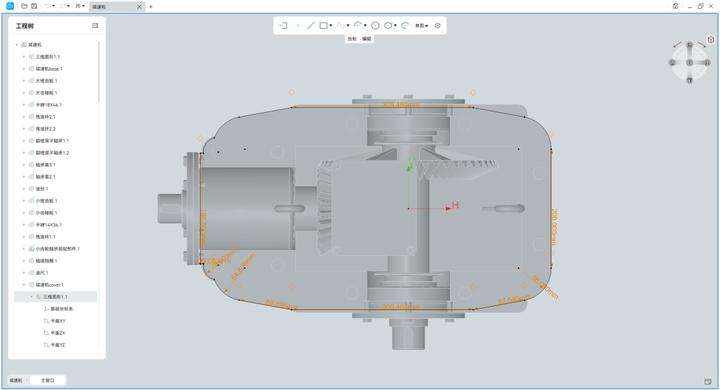This screenshot has height=390, width=720.
Task: Open the Rectangle tool dropdown arrow
Action: 331,26
